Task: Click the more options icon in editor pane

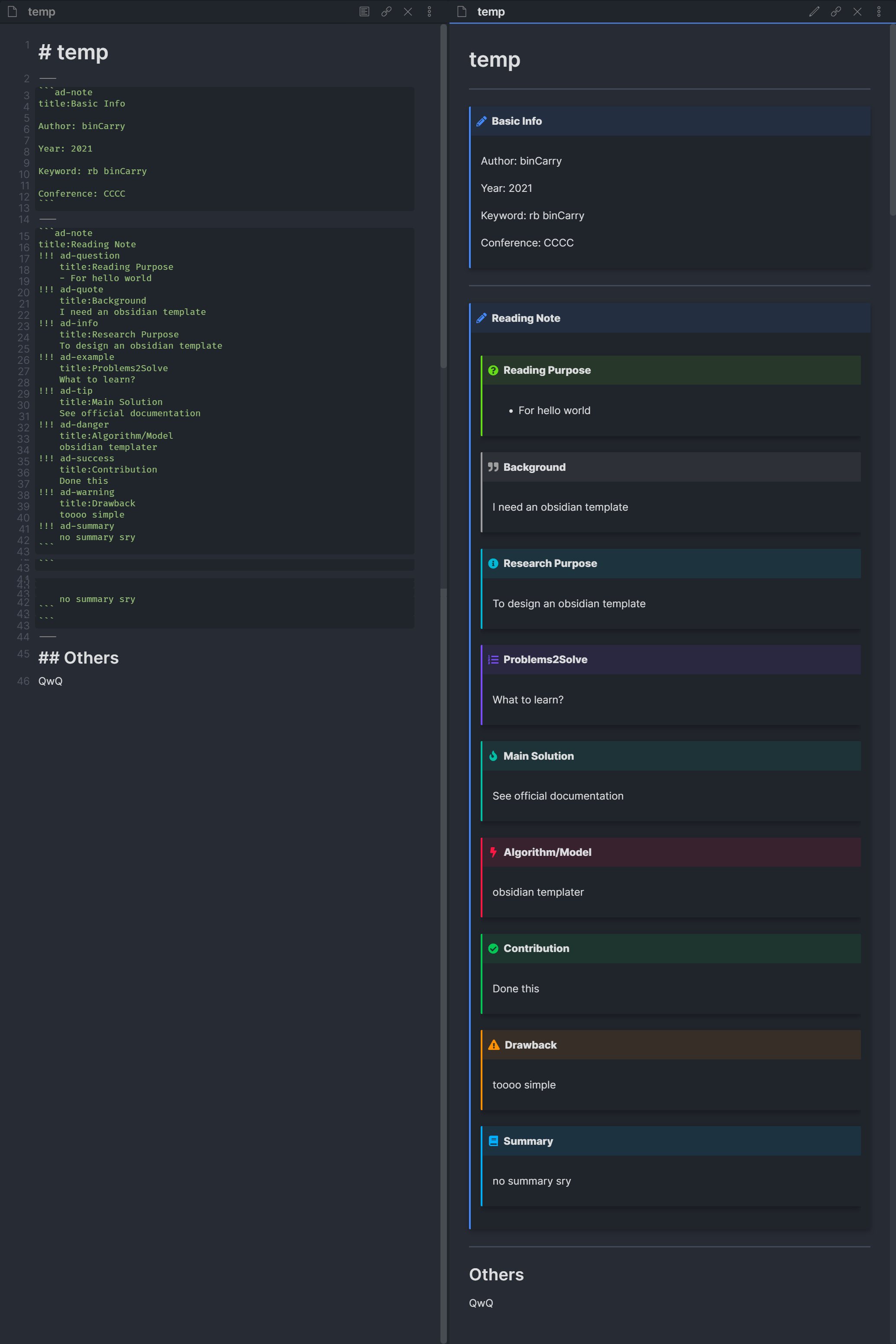Action: [x=429, y=11]
